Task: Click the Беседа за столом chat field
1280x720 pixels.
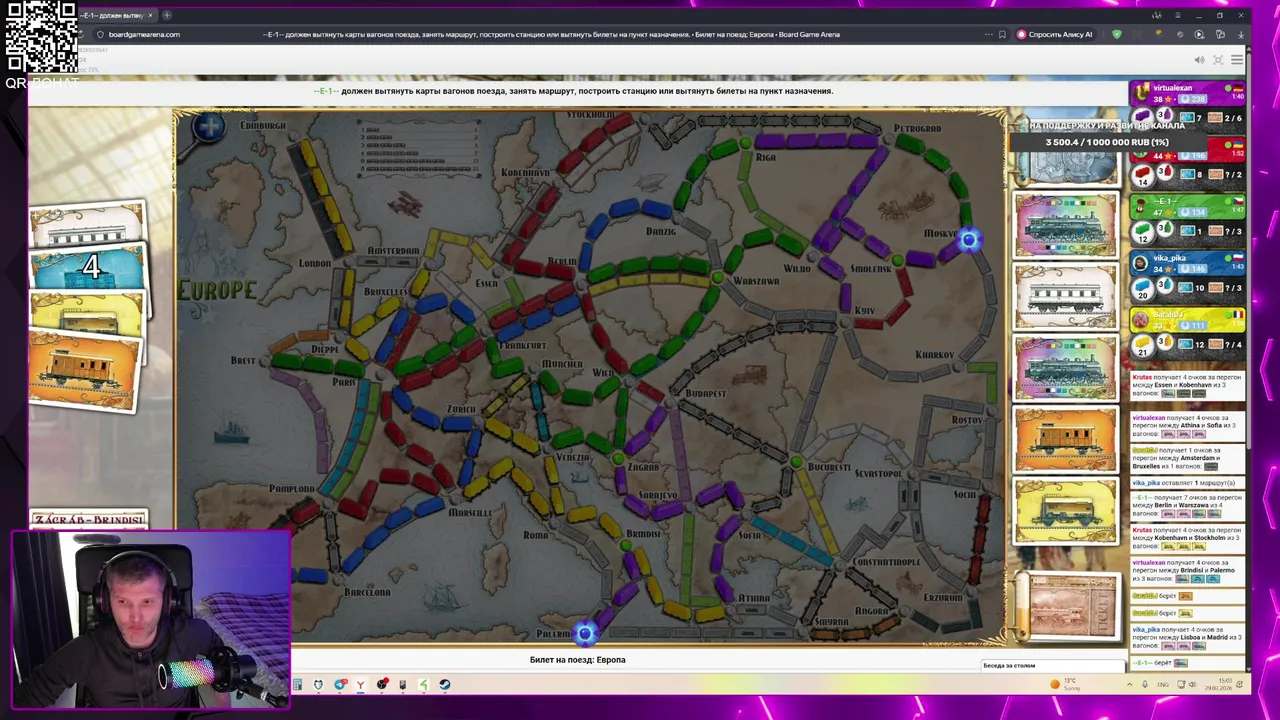Action: 1055,666
